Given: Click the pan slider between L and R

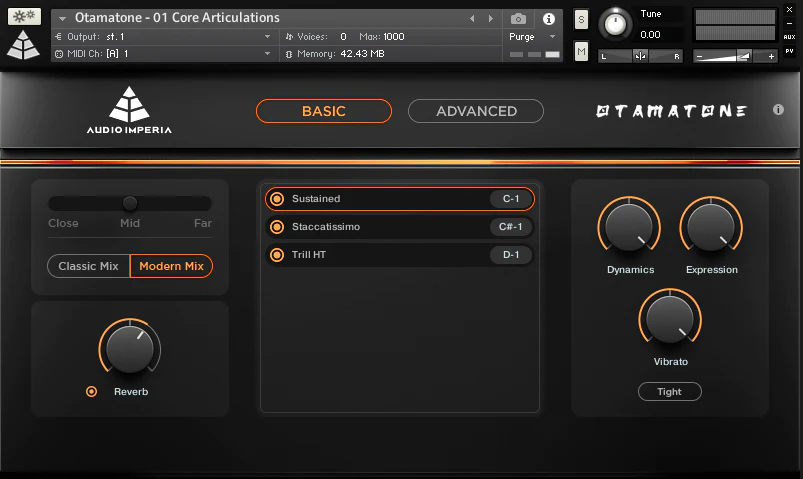Looking at the screenshot, I should coord(640,56).
